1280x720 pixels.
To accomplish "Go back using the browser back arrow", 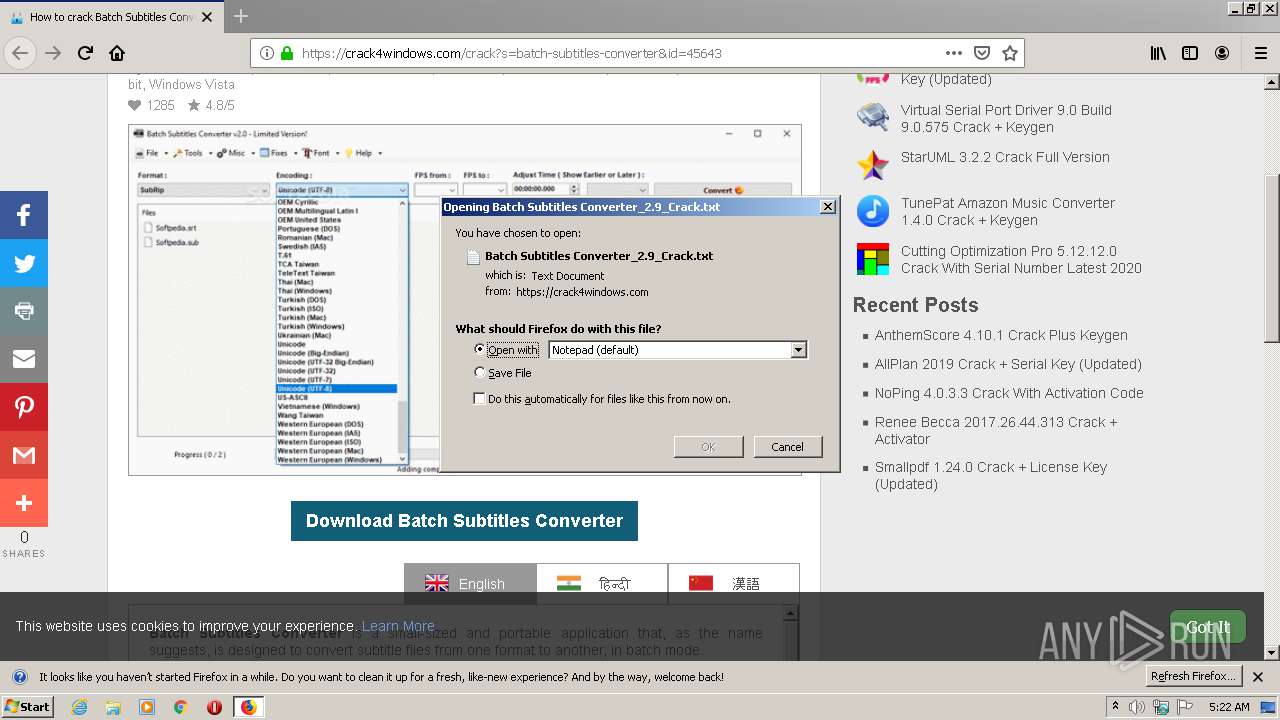I will point(20,53).
